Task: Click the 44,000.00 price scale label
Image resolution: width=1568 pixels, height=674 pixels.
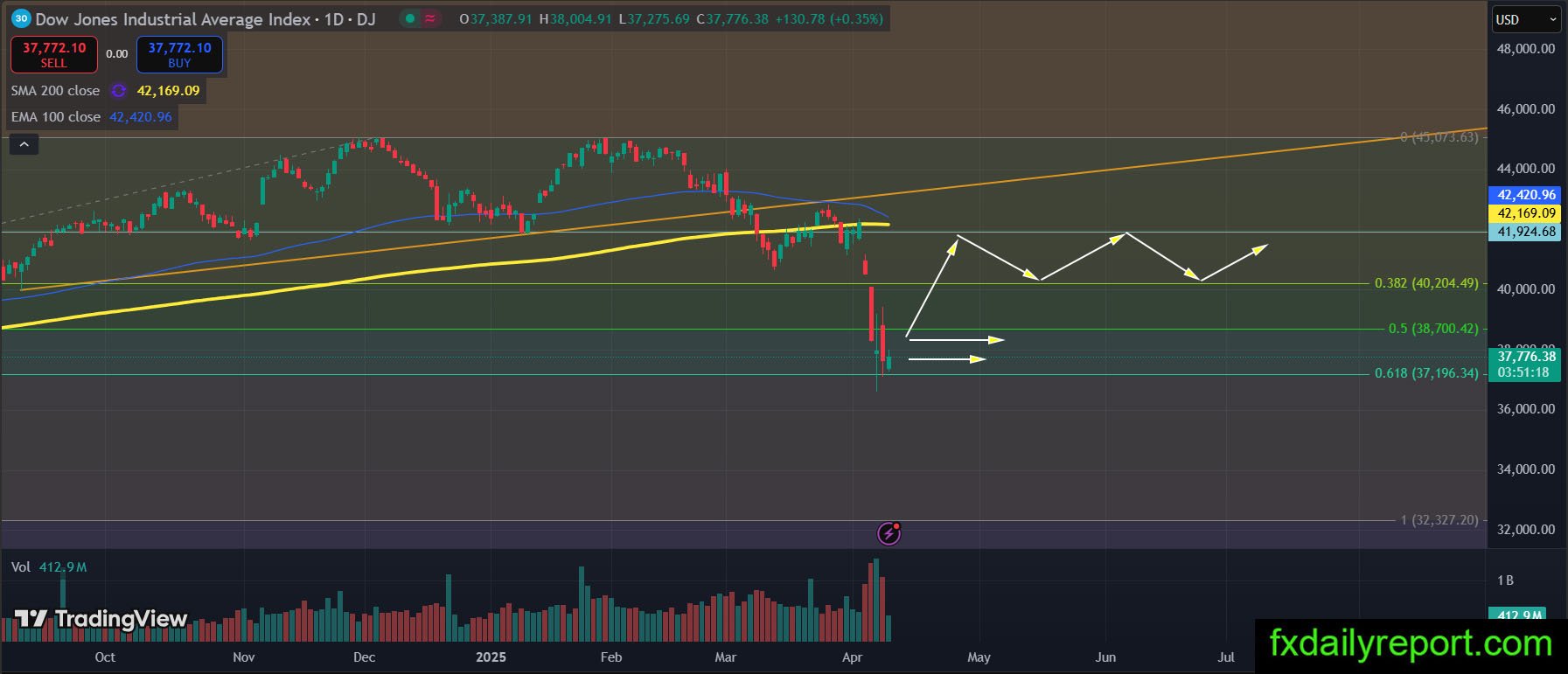Action: [1526, 169]
